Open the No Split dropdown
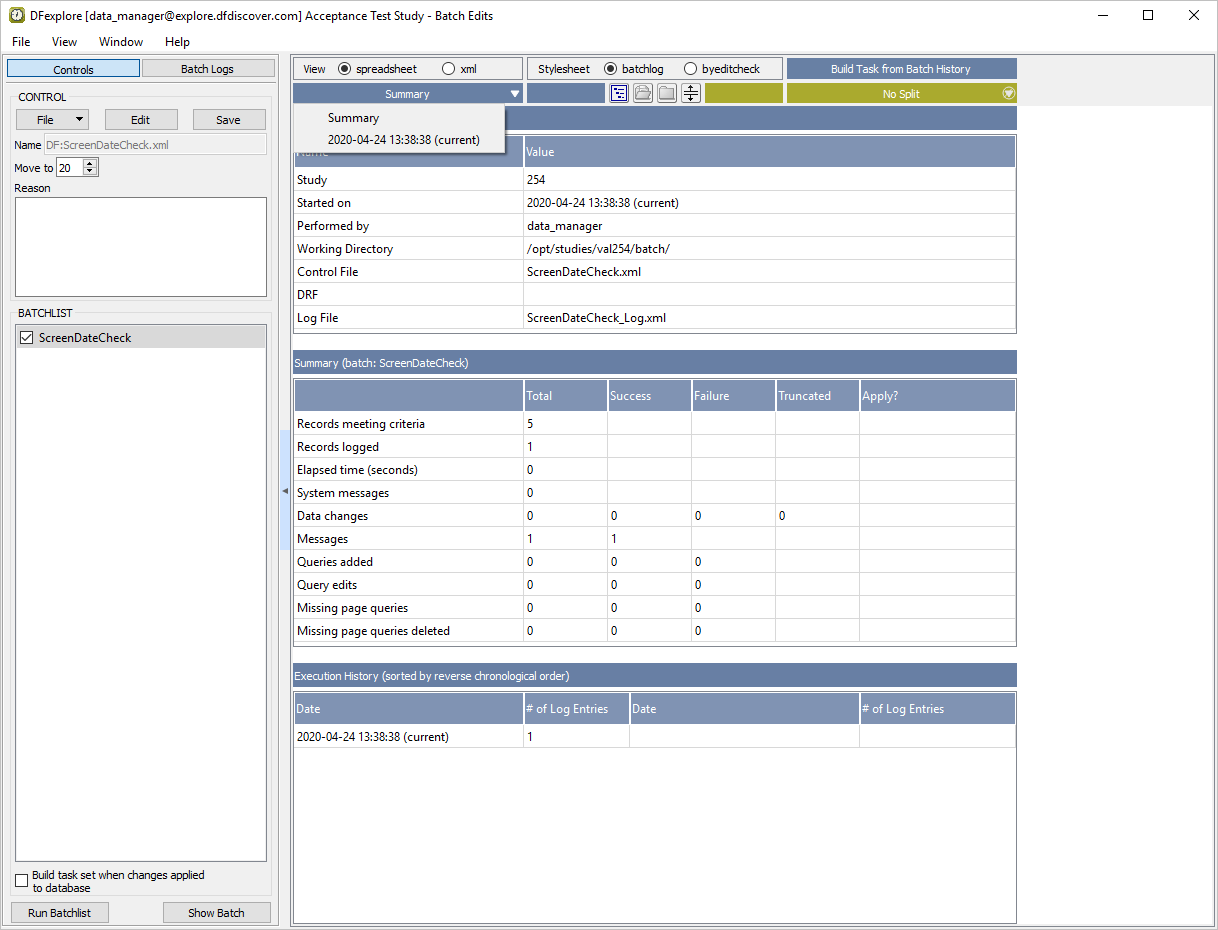 pos(900,94)
